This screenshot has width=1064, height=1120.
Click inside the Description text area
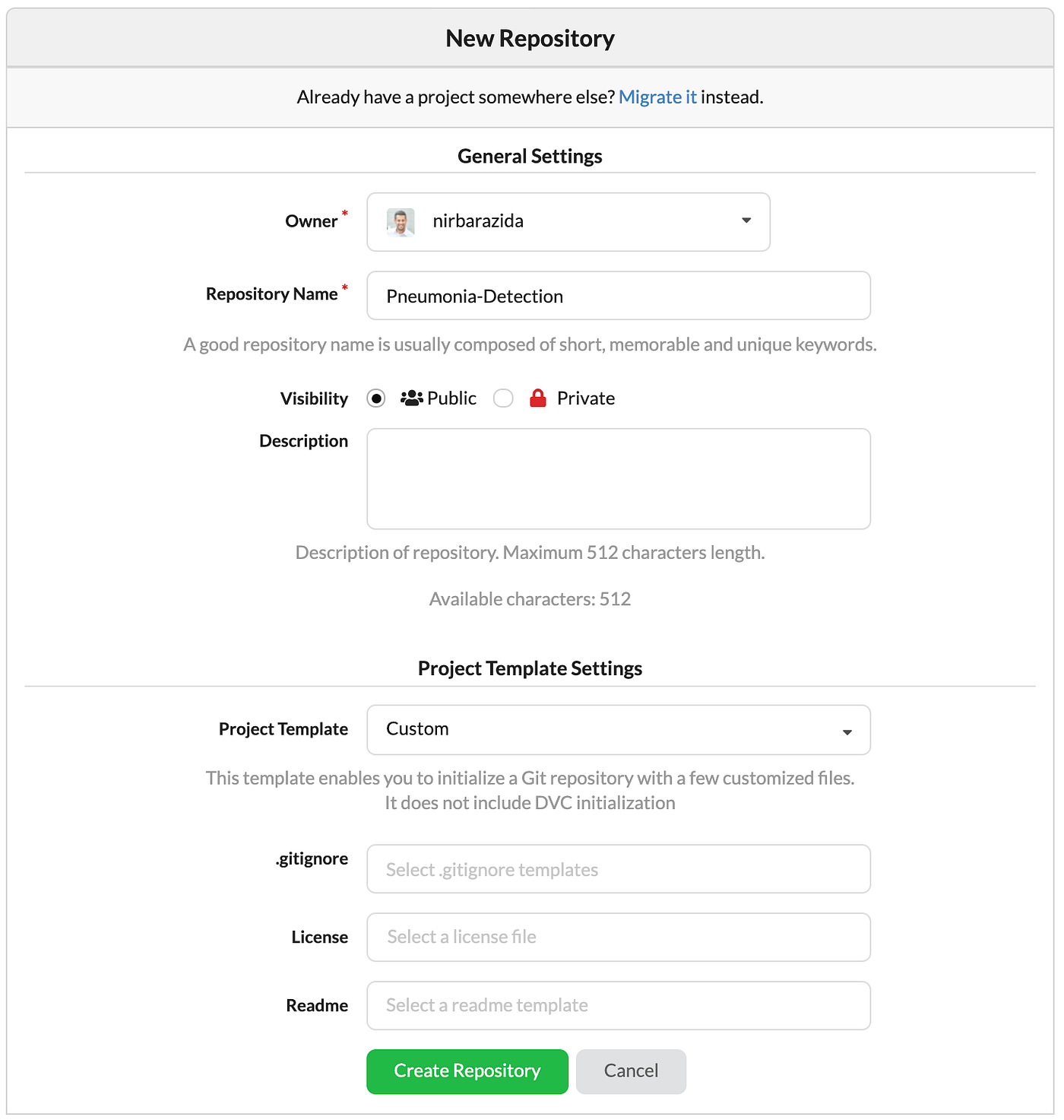(618, 478)
